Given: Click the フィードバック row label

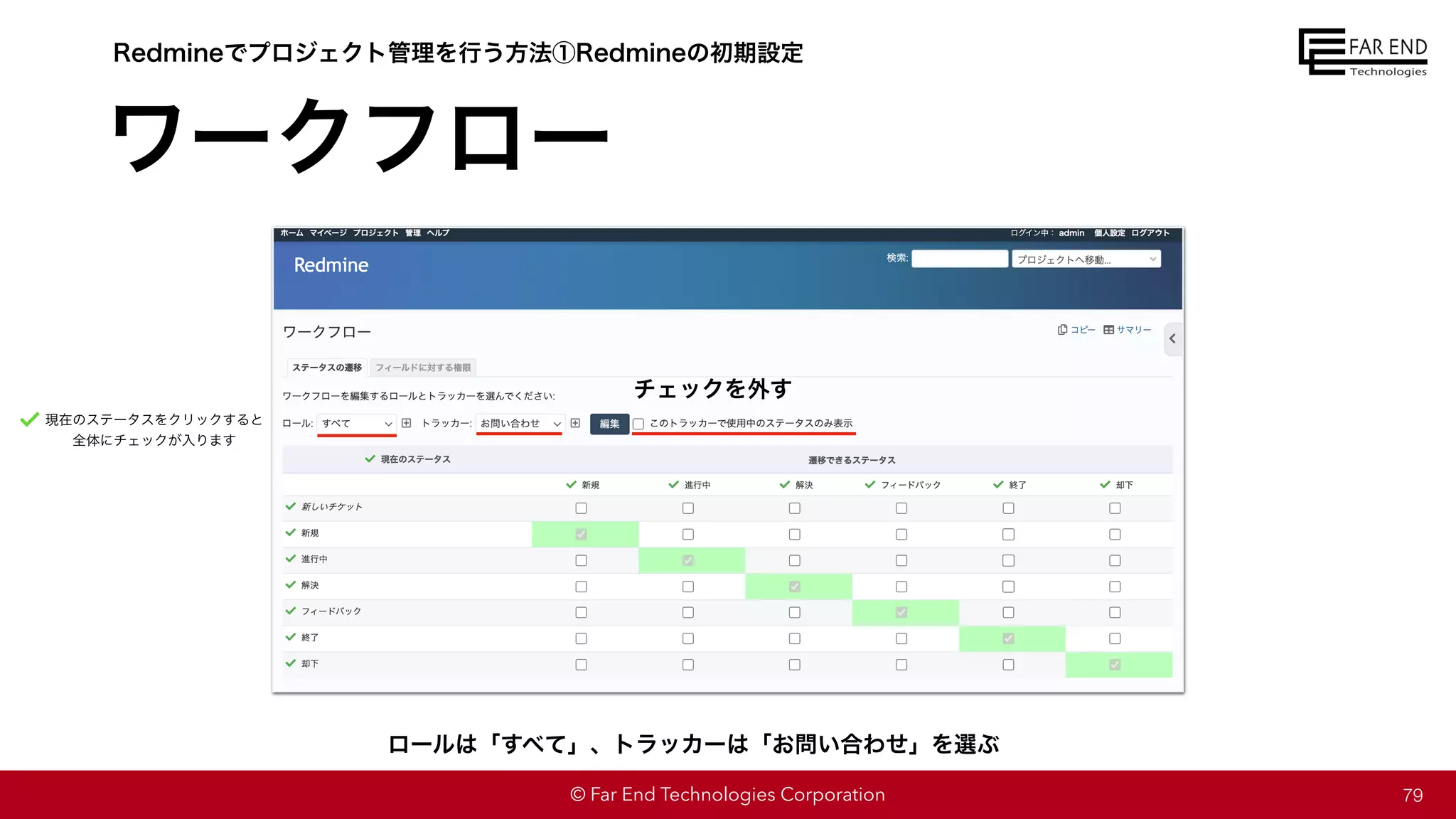Looking at the screenshot, I should pos(331,611).
